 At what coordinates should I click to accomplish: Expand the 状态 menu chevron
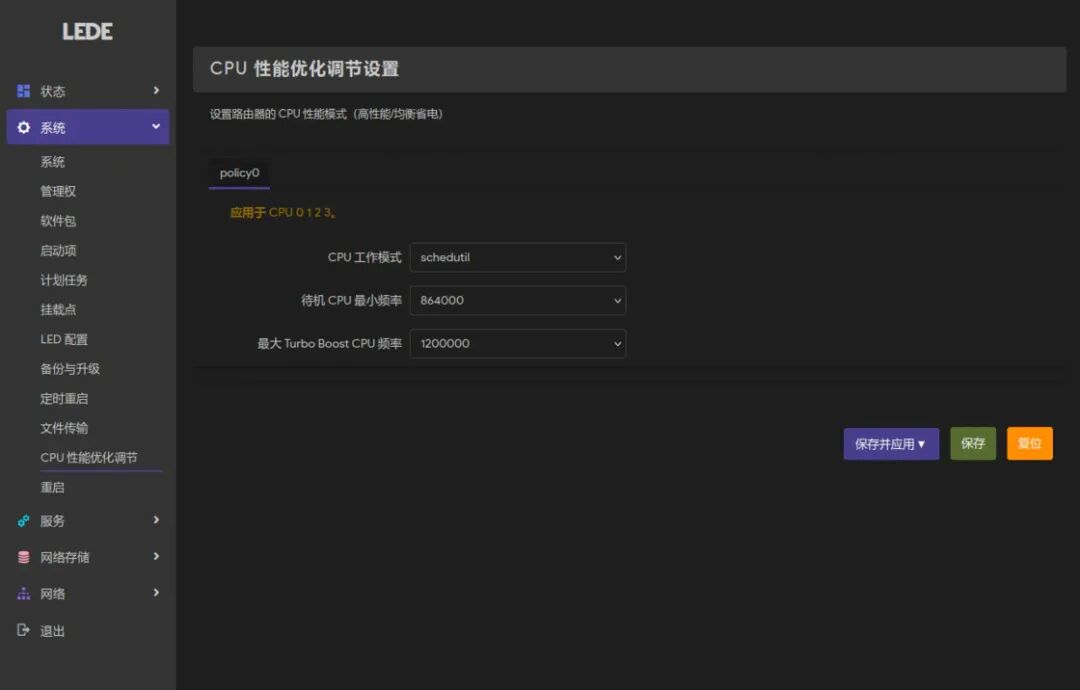point(156,90)
